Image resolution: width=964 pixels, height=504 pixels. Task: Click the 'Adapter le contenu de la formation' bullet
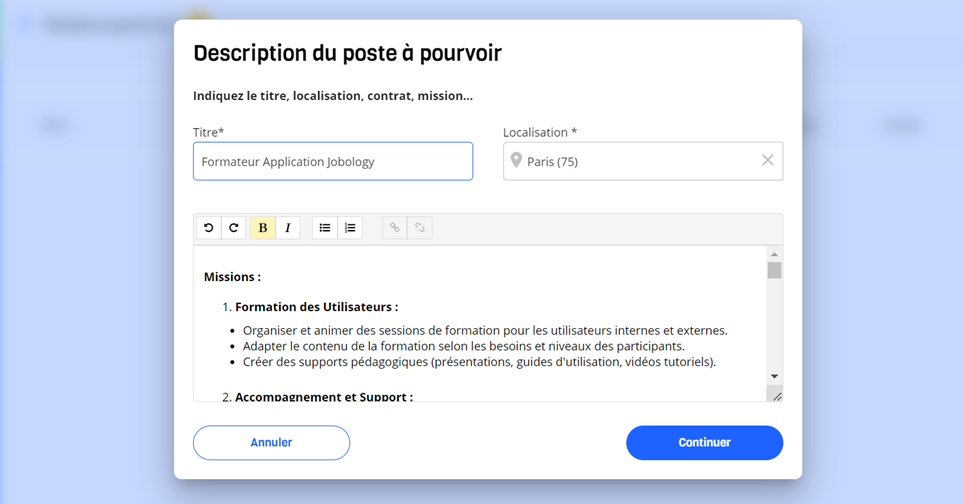point(464,346)
